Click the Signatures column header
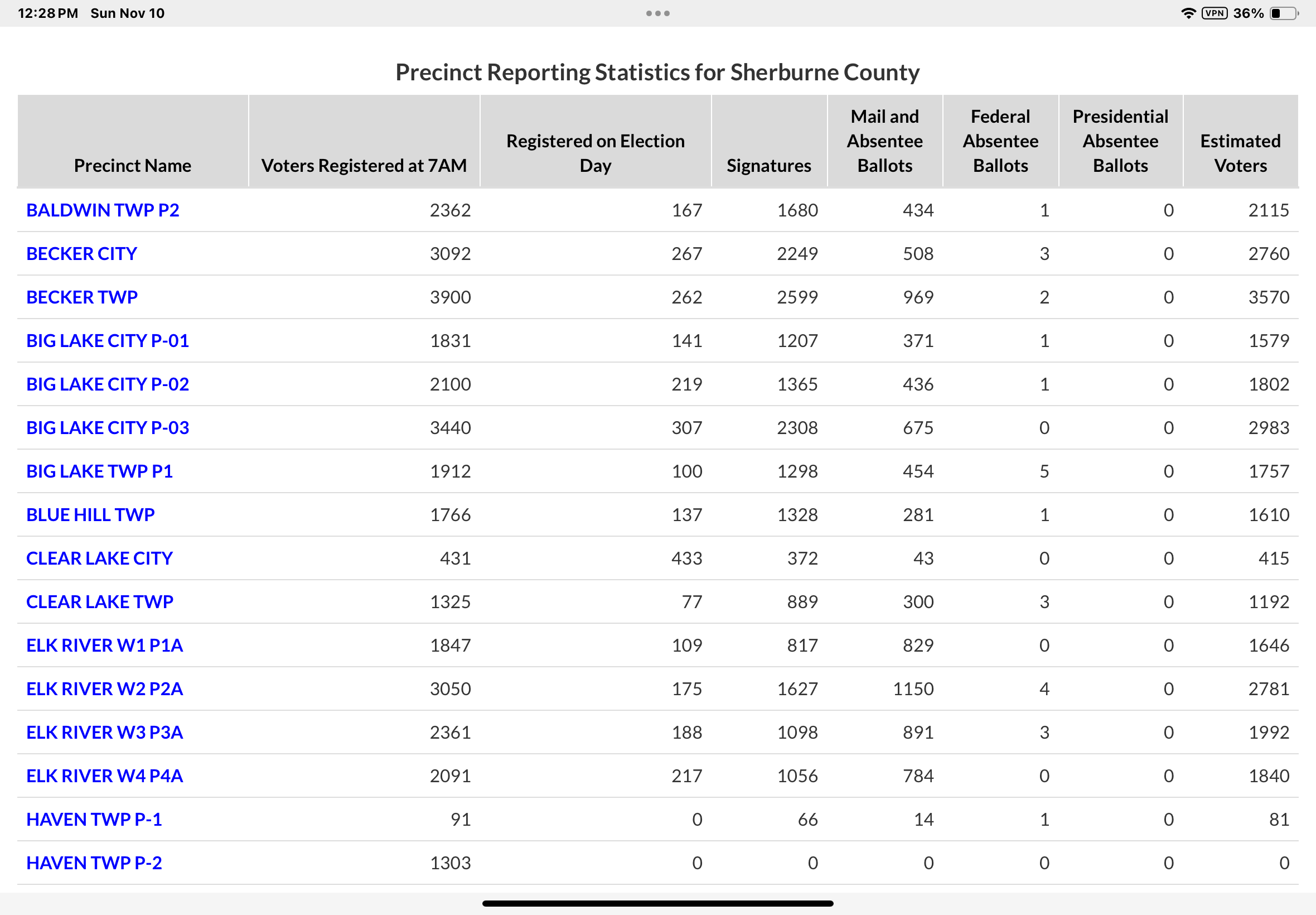The height and width of the screenshot is (915, 1316). point(768,166)
